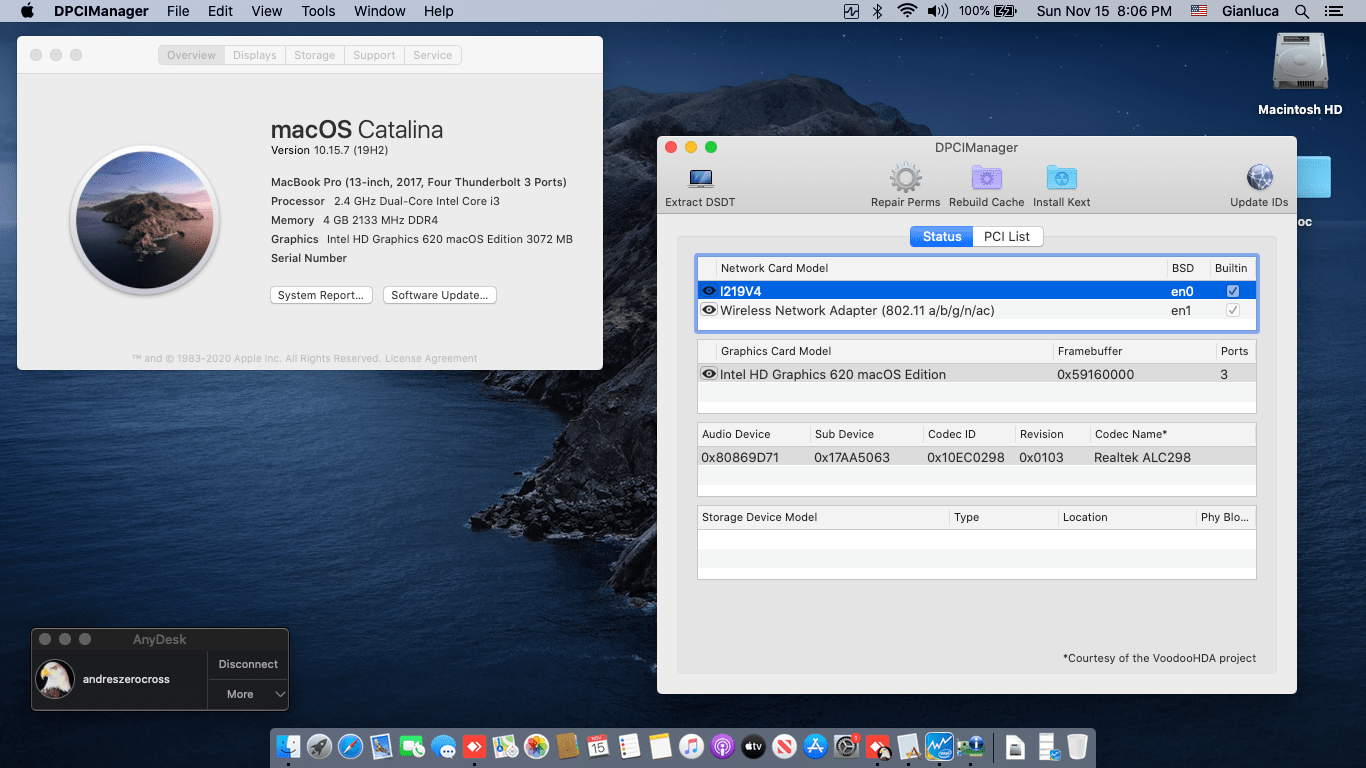Uncheck Builtin for the I219V4 card
Image resolution: width=1366 pixels, height=768 pixels.
point(1234,290)
